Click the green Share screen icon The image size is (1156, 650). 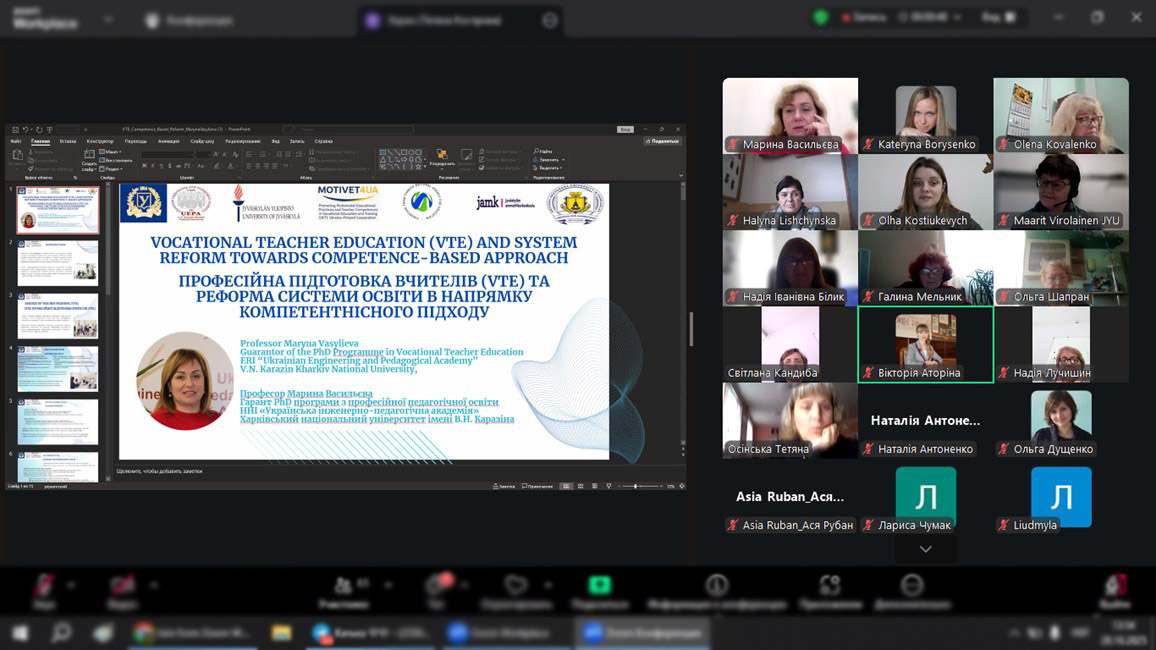[599, 586]
